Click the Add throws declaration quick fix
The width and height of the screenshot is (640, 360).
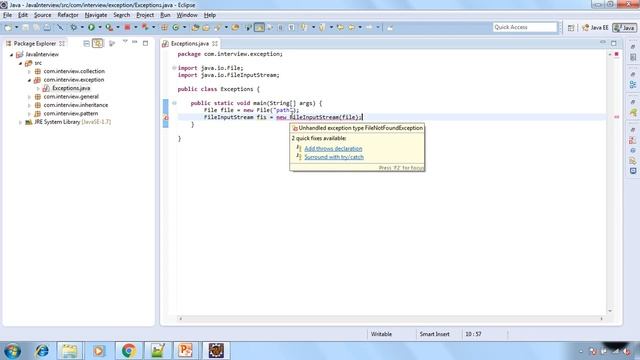pos(333,149)
